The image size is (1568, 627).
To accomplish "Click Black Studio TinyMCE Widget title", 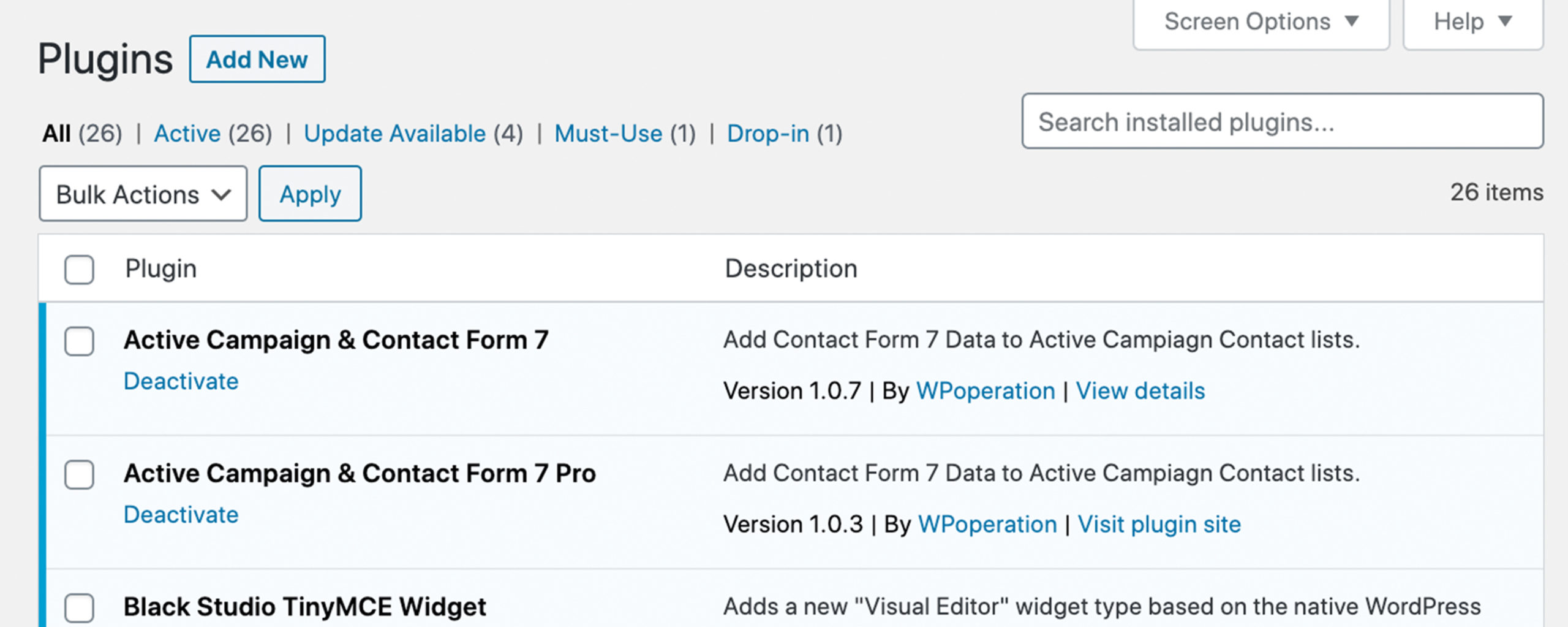I will (x=305, y=607).
